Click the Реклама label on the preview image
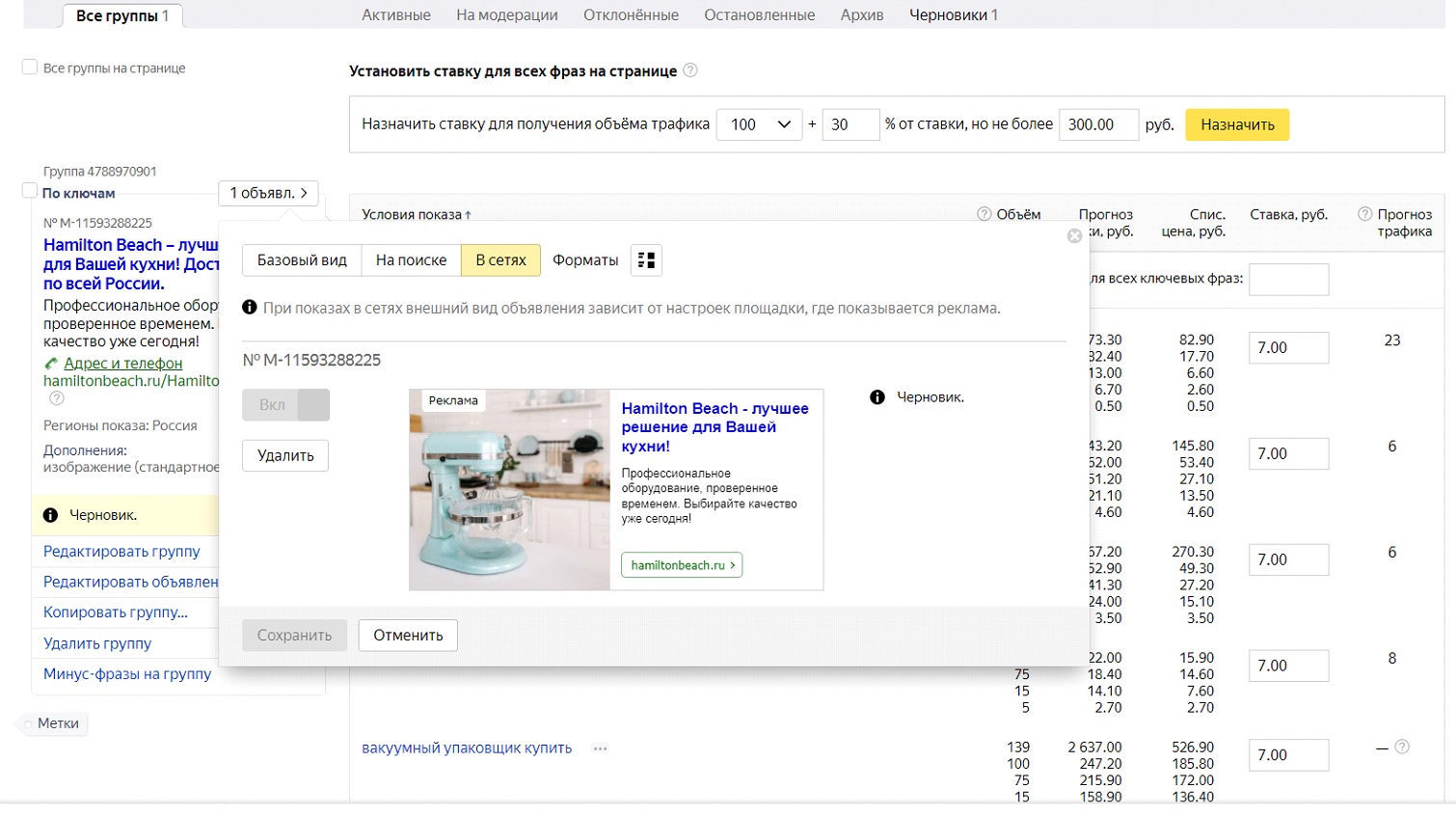Screen dimensions: 1456x816 click(x=453, y=400)
